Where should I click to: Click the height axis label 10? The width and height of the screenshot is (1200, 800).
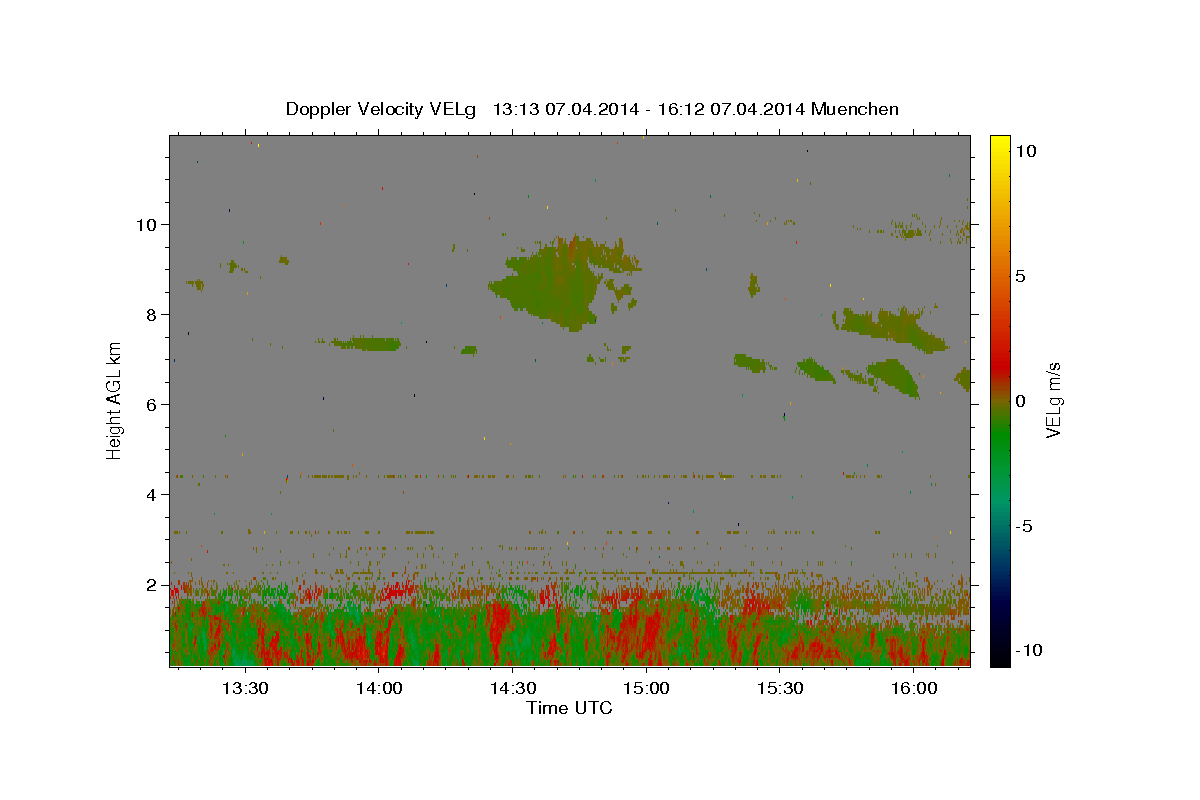click(x=148, y=224)
